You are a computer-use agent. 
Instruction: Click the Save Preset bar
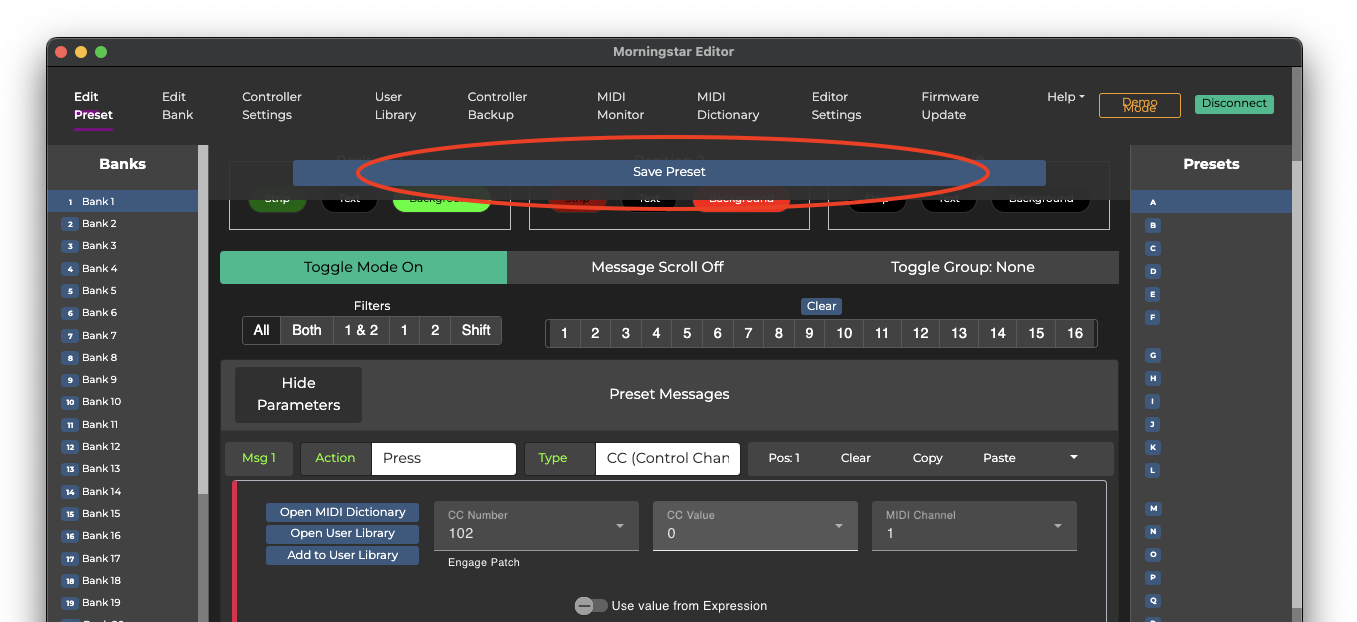point(669,172)
